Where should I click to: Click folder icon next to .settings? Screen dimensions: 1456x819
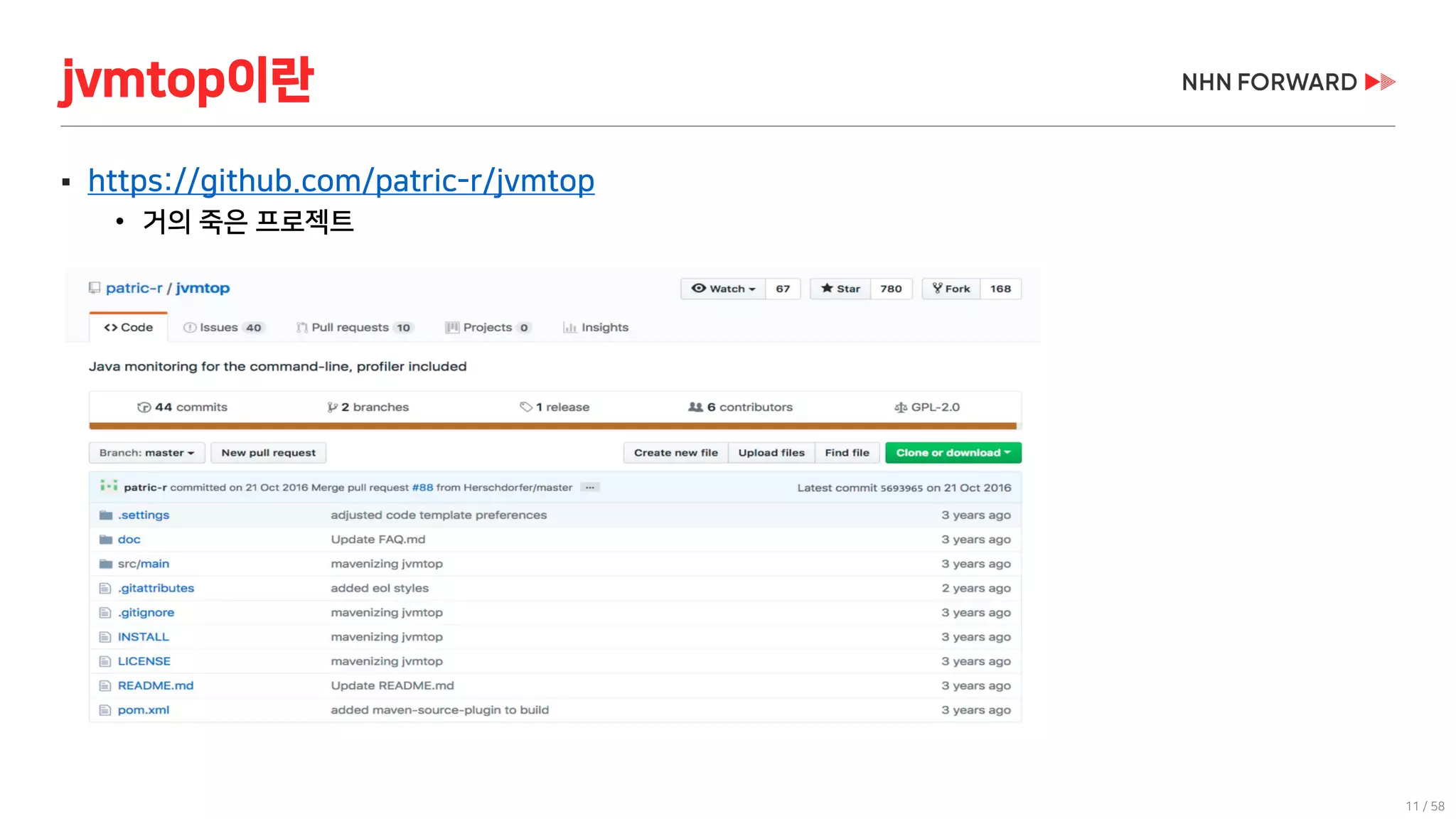[x=106, y=515]
